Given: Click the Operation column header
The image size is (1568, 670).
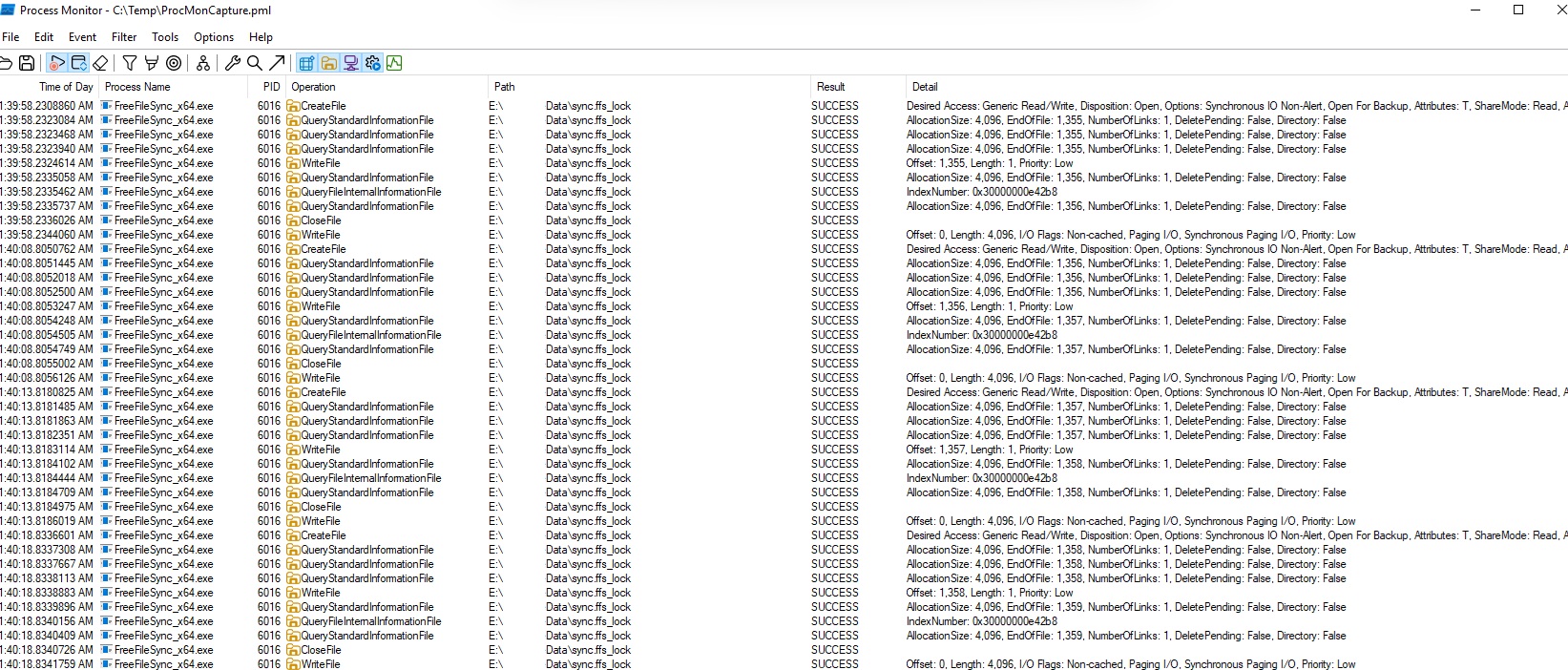Looking at the screenshot, I should point(387,87).
